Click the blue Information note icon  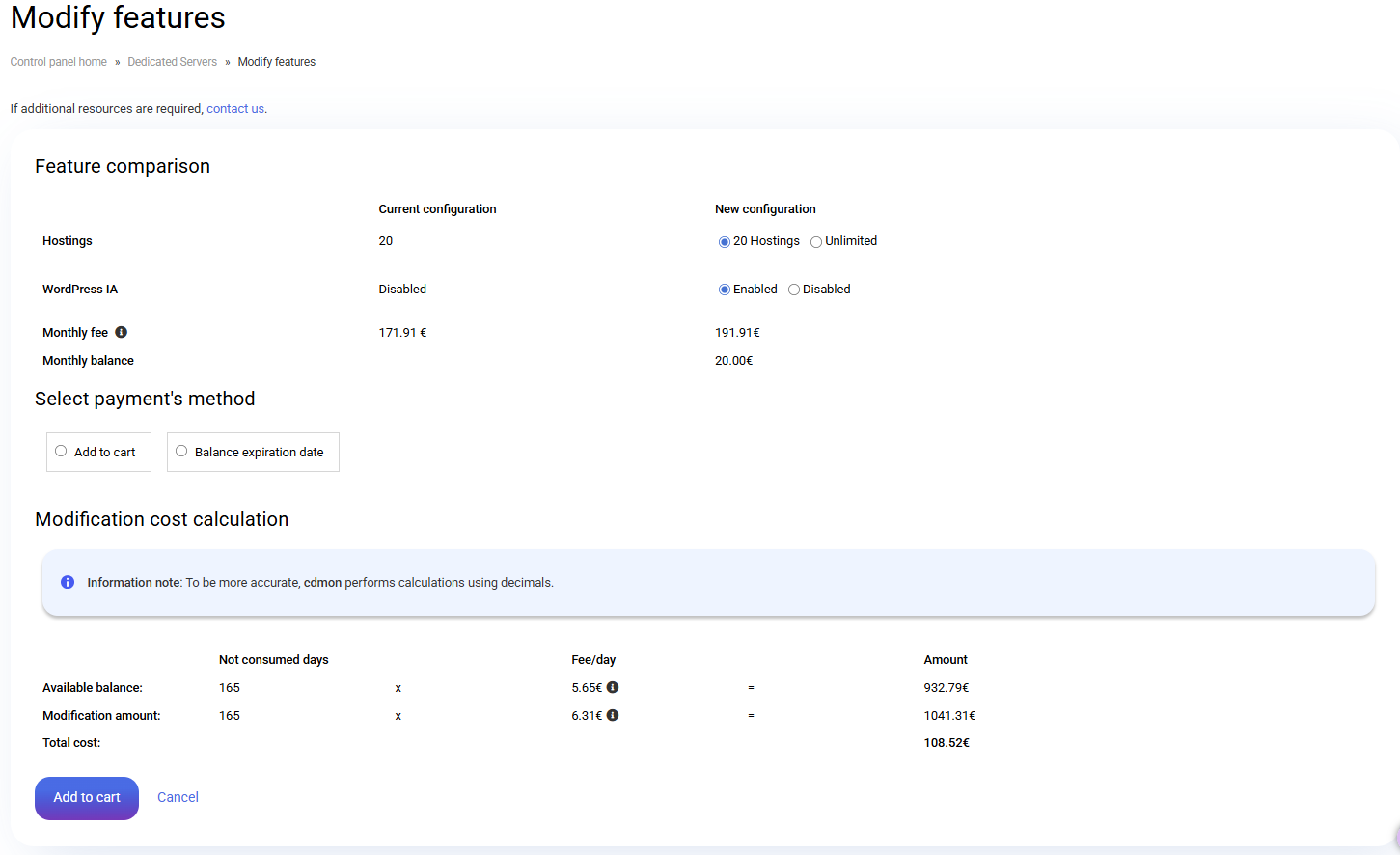[x=68, y=582]
